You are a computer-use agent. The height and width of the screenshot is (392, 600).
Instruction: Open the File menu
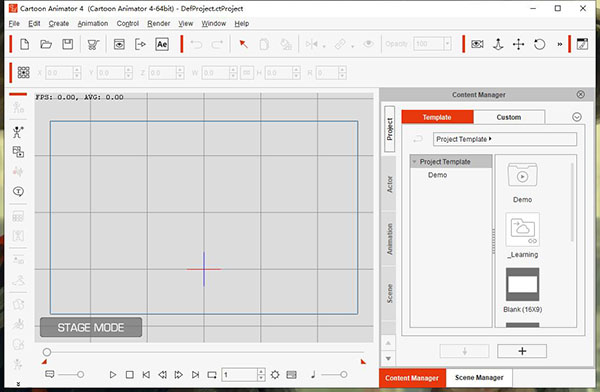(x=14, y=23)
